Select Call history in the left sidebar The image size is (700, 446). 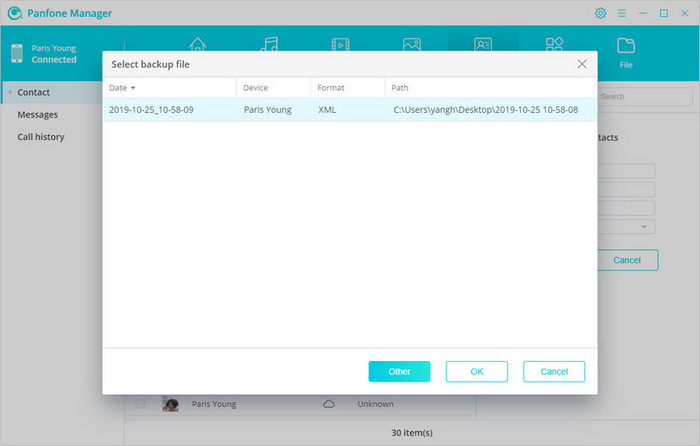(41, 137)
